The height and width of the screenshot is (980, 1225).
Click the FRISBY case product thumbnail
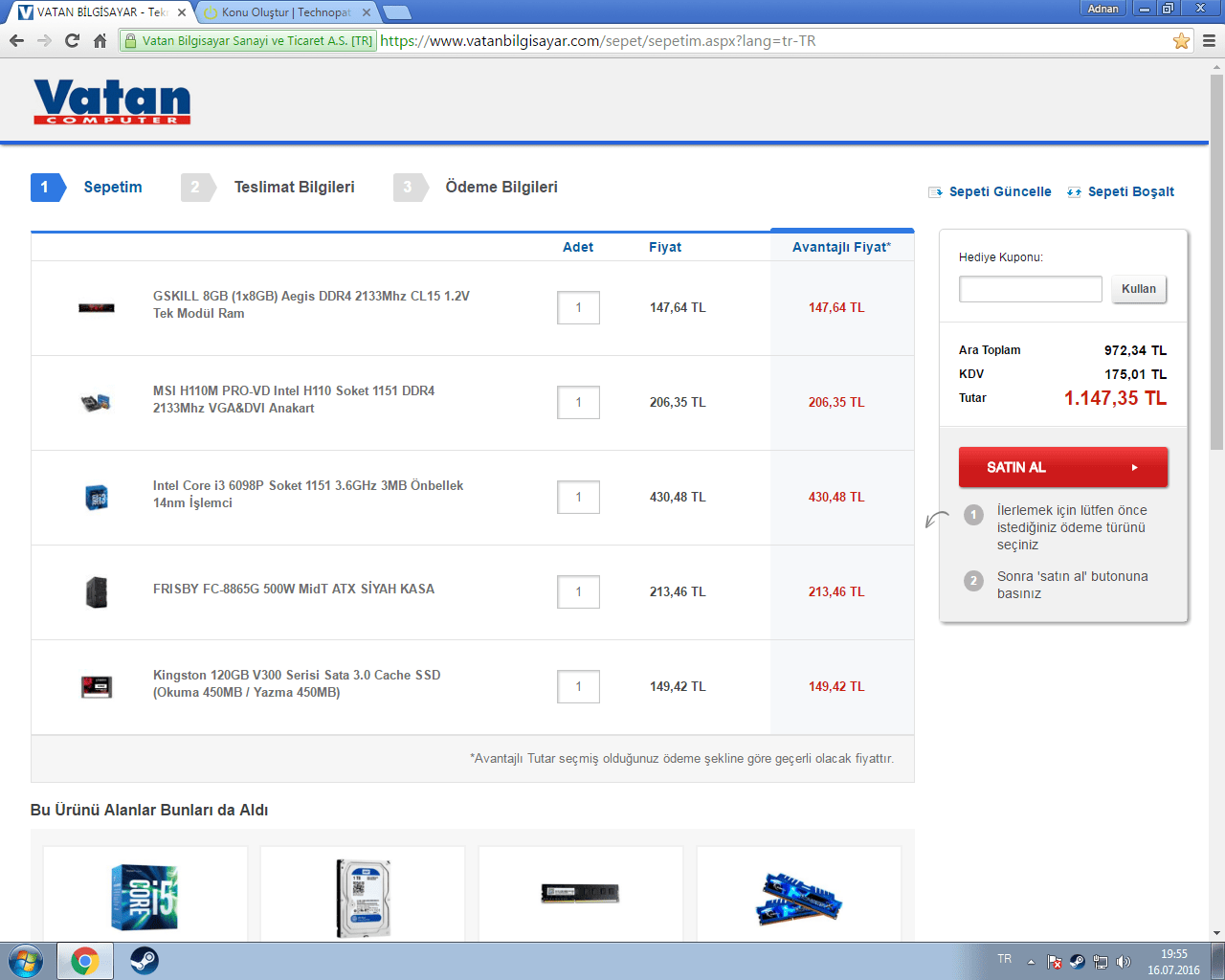tap(97, 592)
